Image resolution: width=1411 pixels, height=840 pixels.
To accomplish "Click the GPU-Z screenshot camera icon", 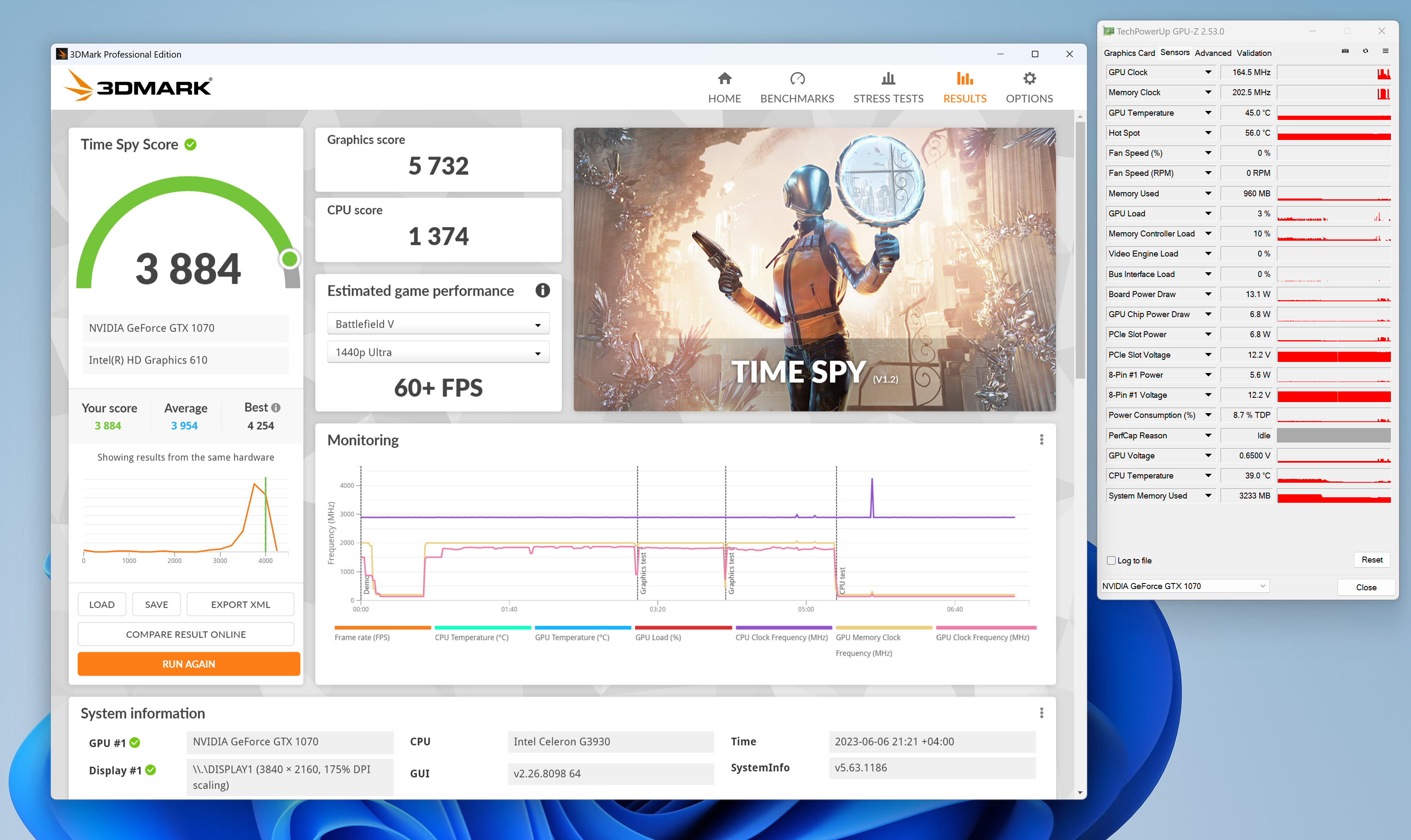I will pyautogui.click(x=1345, y=52).
